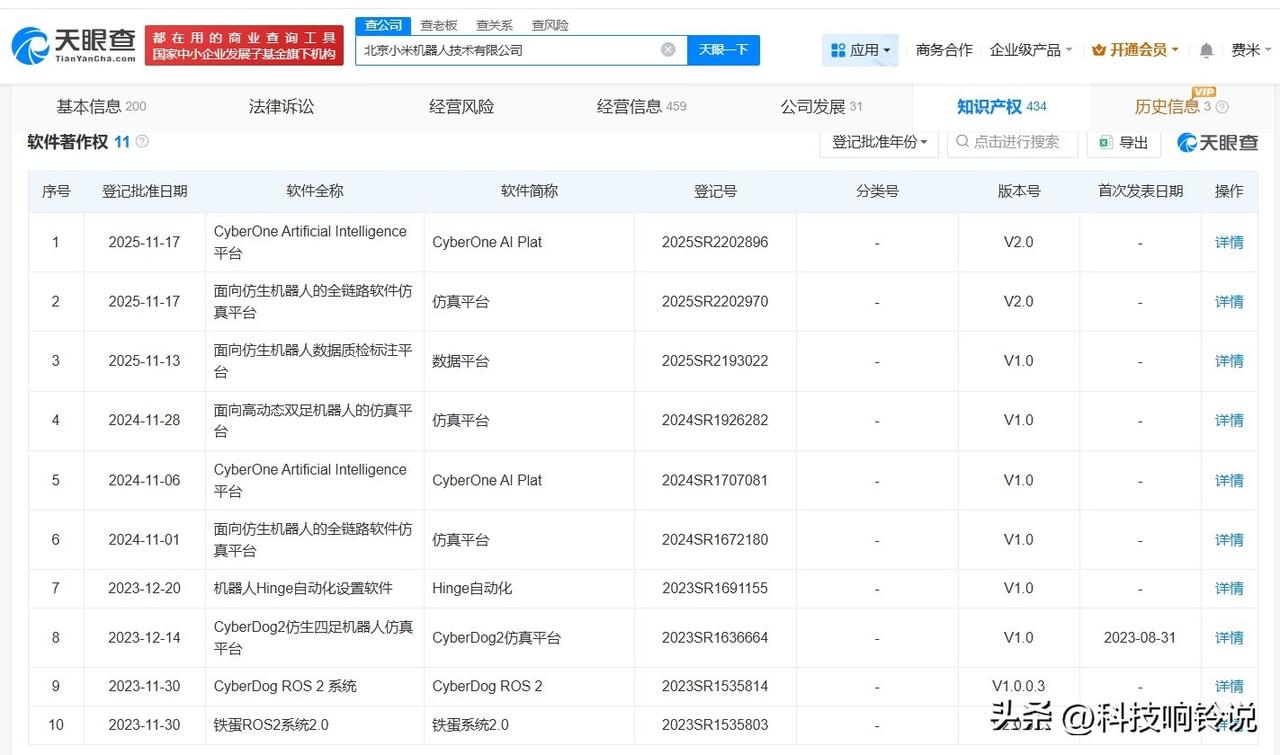The image size is (1280, 755).
Task: Click the 天眼一下 search button
Action: point(723,50)
